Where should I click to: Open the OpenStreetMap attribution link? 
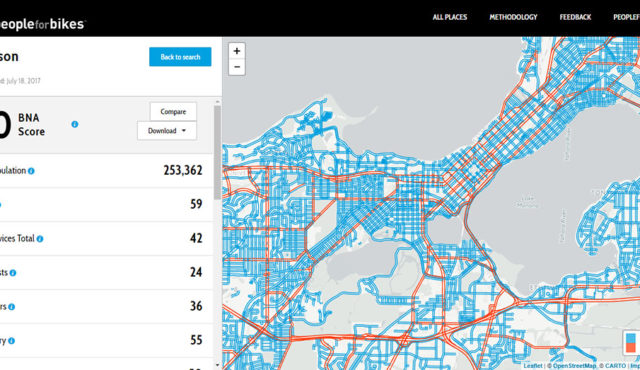pos(574,366)
